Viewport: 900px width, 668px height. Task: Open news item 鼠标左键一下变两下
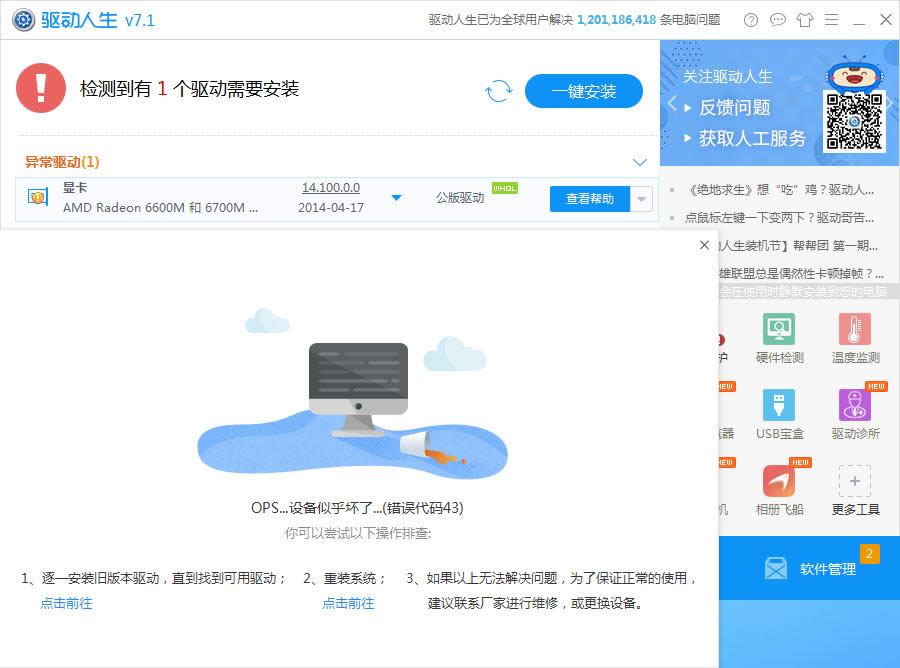click(779, 218)
